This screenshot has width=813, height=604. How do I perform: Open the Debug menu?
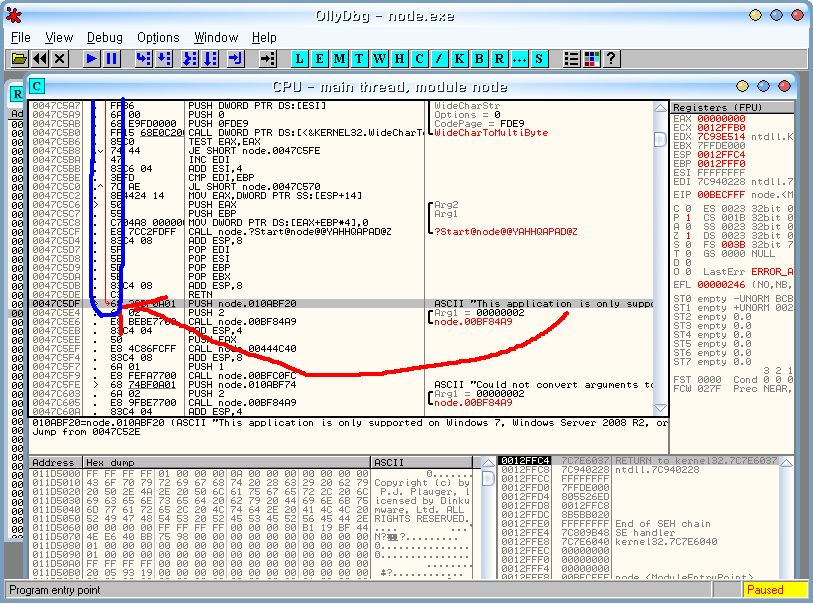tap(105, 37)
